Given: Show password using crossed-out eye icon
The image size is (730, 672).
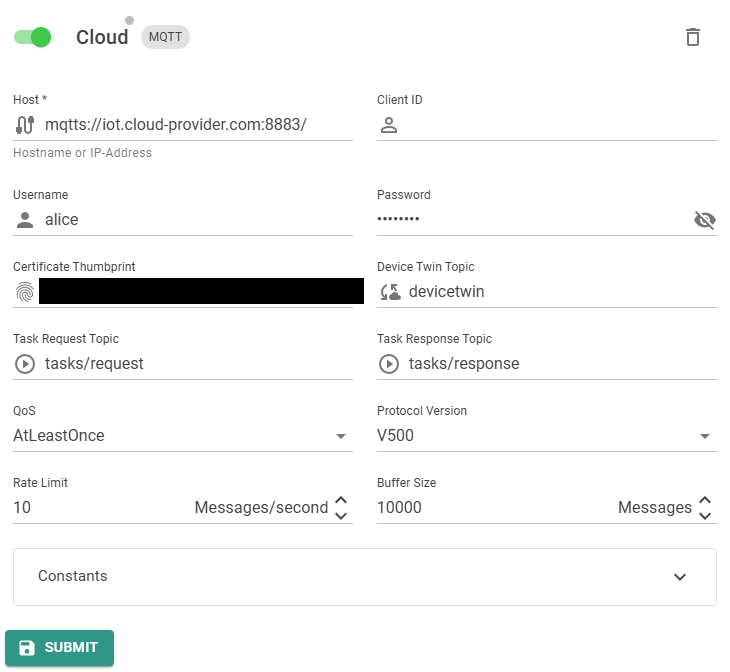Looking at the screenshot, I should [704, 220].
